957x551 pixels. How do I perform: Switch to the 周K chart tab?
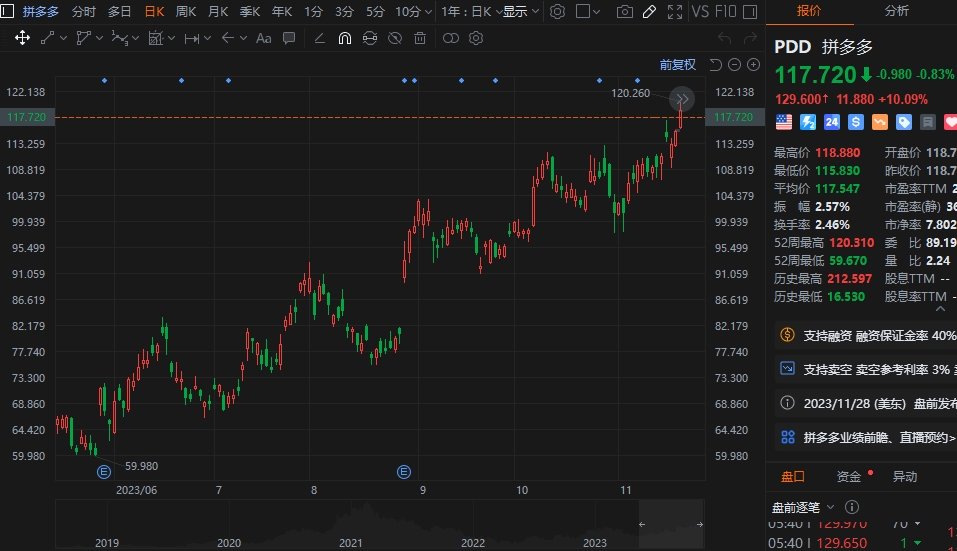pyautogui.click(x=186, y=12)
